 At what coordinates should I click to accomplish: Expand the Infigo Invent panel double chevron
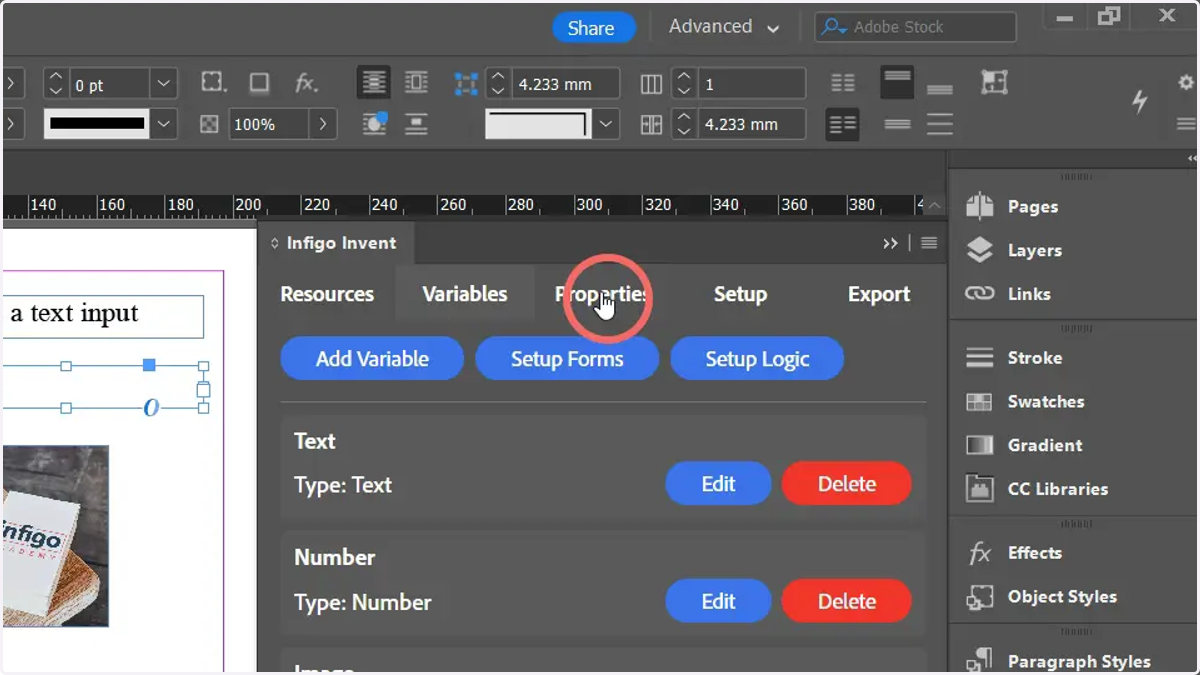coord(890,243)
